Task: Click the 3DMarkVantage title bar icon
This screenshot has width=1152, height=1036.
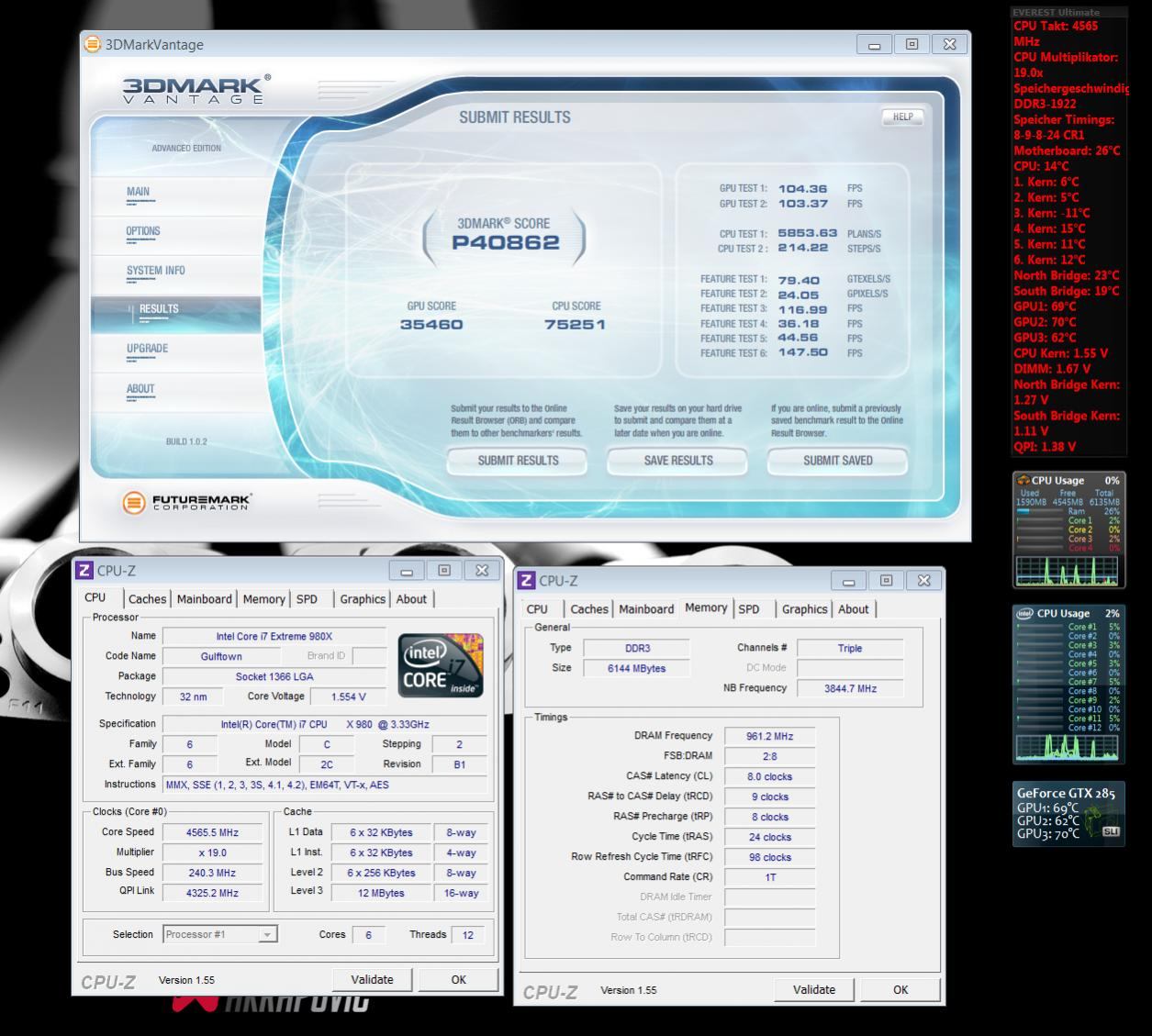Action: pos(92,44)
